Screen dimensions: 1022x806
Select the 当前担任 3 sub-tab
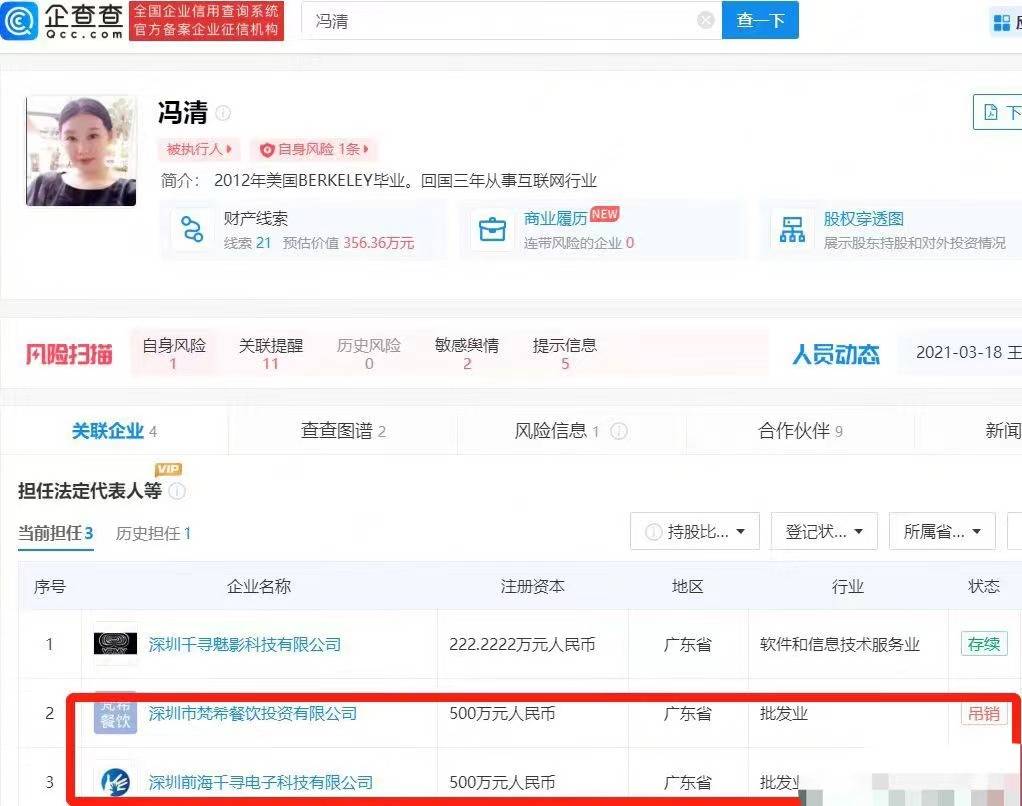pos(55,534)
